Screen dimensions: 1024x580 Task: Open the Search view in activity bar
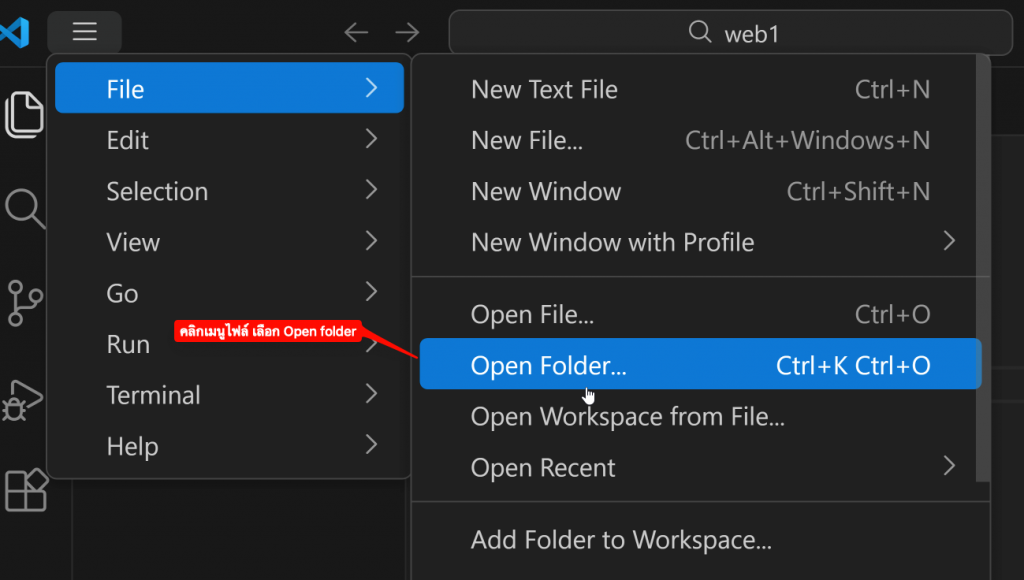[x=24, y=208]
